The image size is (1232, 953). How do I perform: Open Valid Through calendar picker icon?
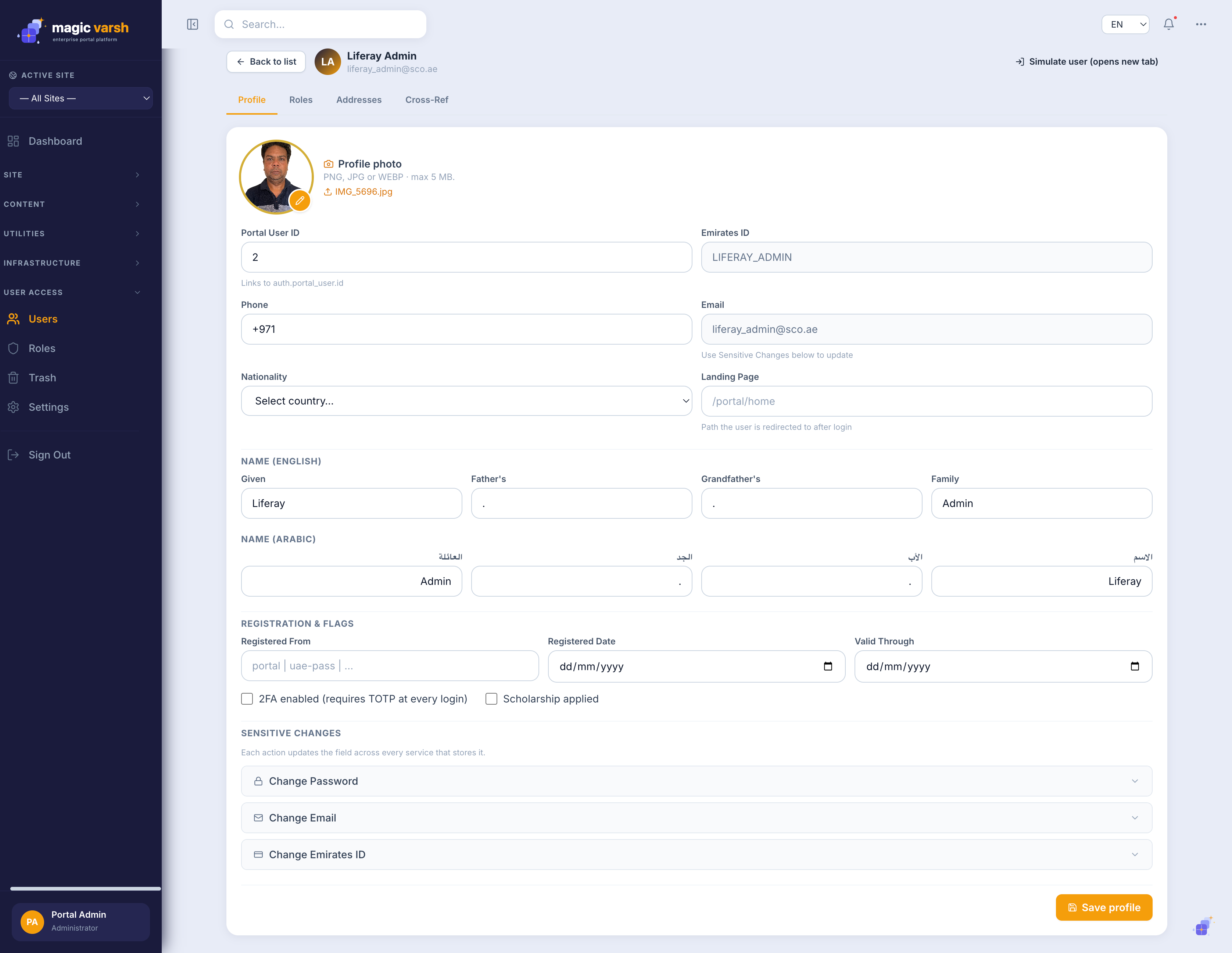tap(1135, 666)
